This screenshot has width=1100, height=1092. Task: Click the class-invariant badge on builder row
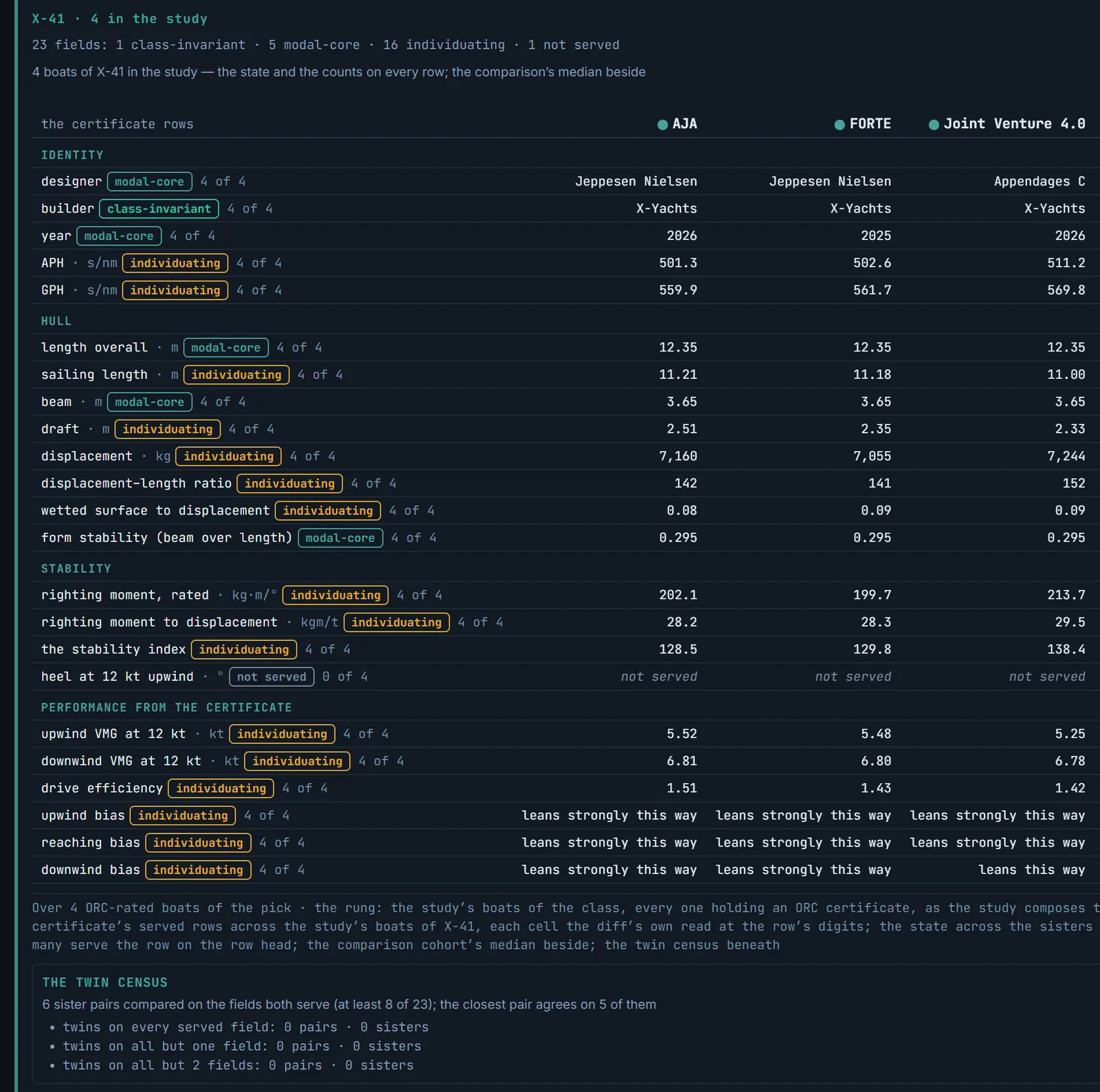point(159,208)
